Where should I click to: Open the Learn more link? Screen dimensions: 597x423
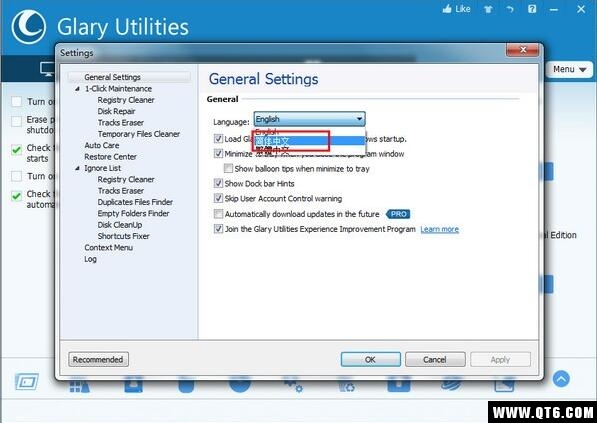click(x=439, y=229)
